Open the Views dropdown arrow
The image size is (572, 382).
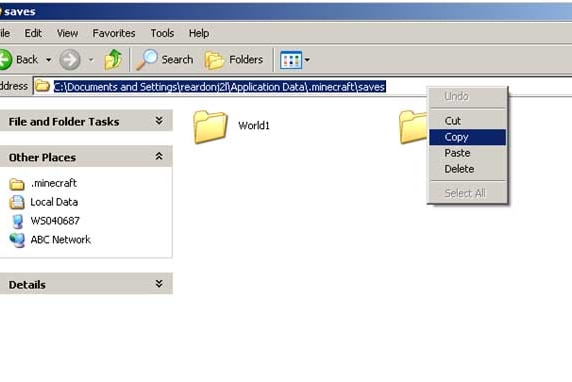[307, 60]
